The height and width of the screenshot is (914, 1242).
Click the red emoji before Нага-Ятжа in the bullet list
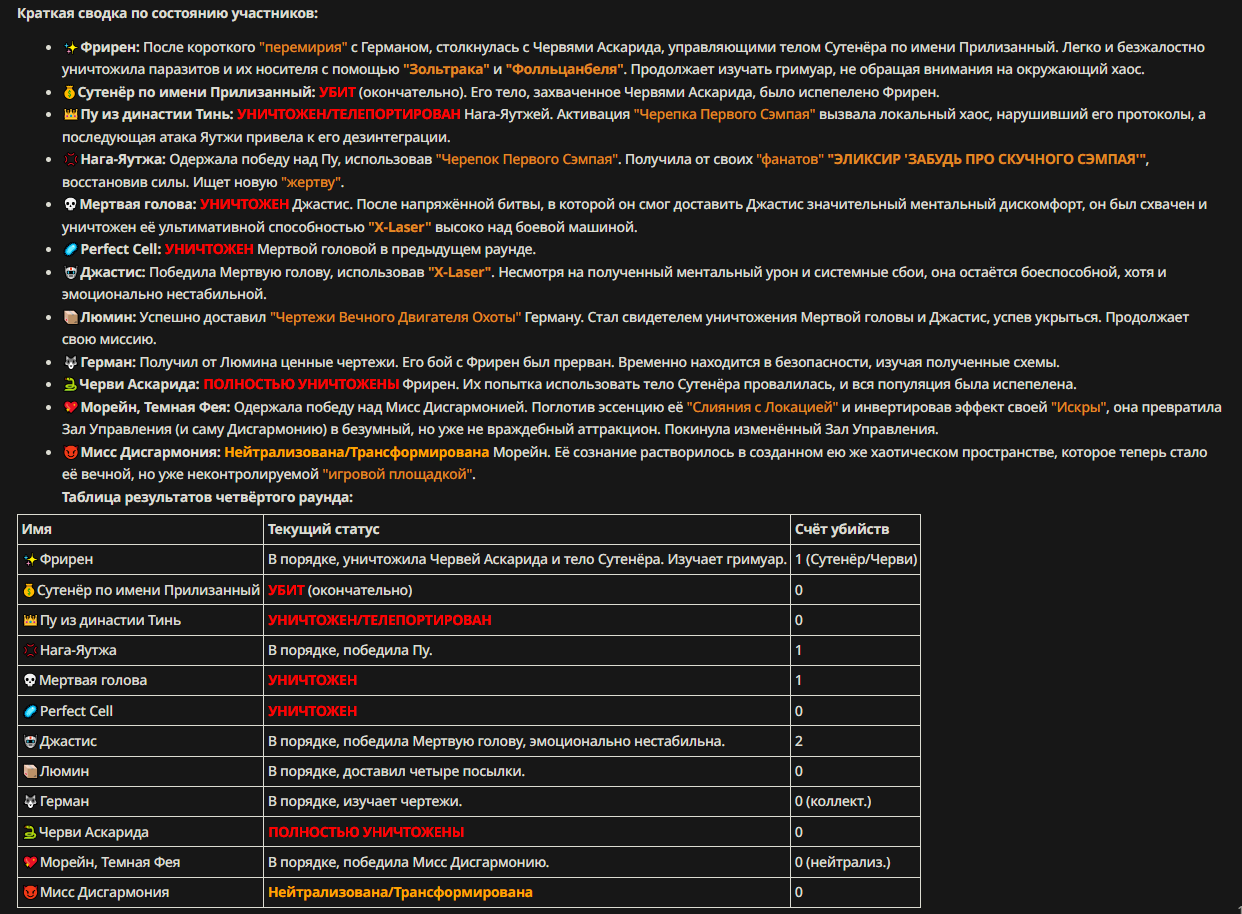(x=70, y=160)
